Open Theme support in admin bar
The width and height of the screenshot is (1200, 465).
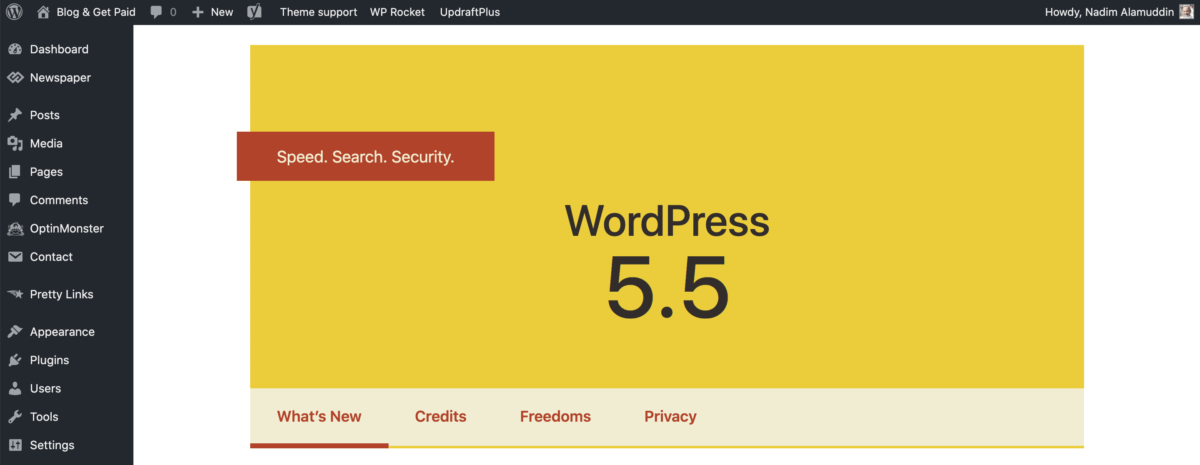(318, 12)
